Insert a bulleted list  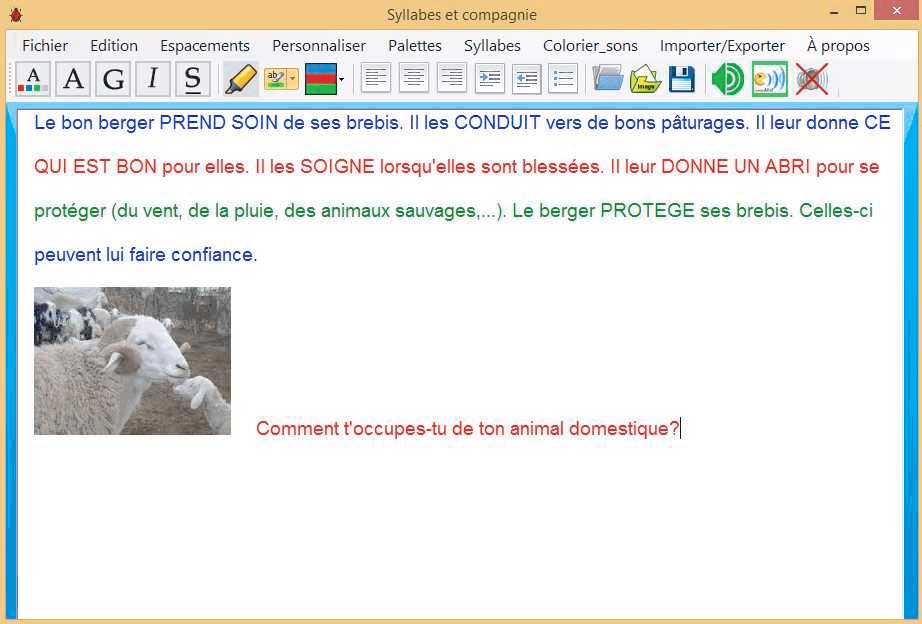click(x=563, y=79)
